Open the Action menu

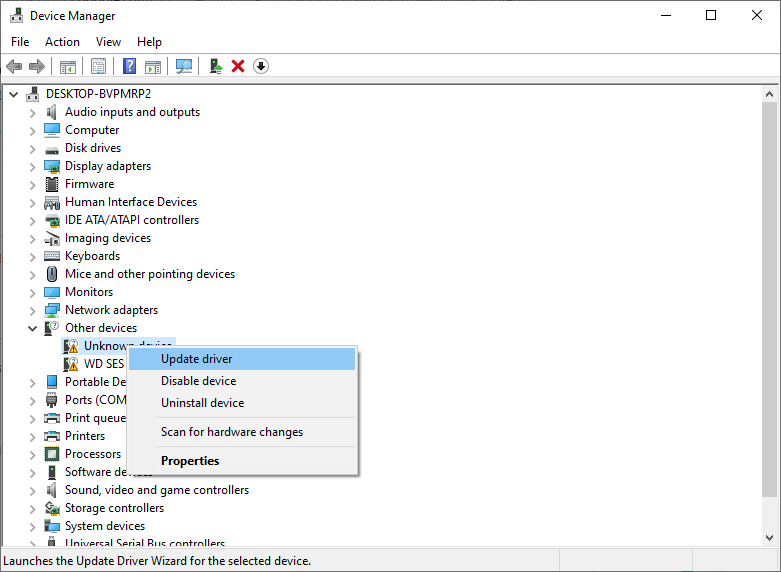click(62, 42)
